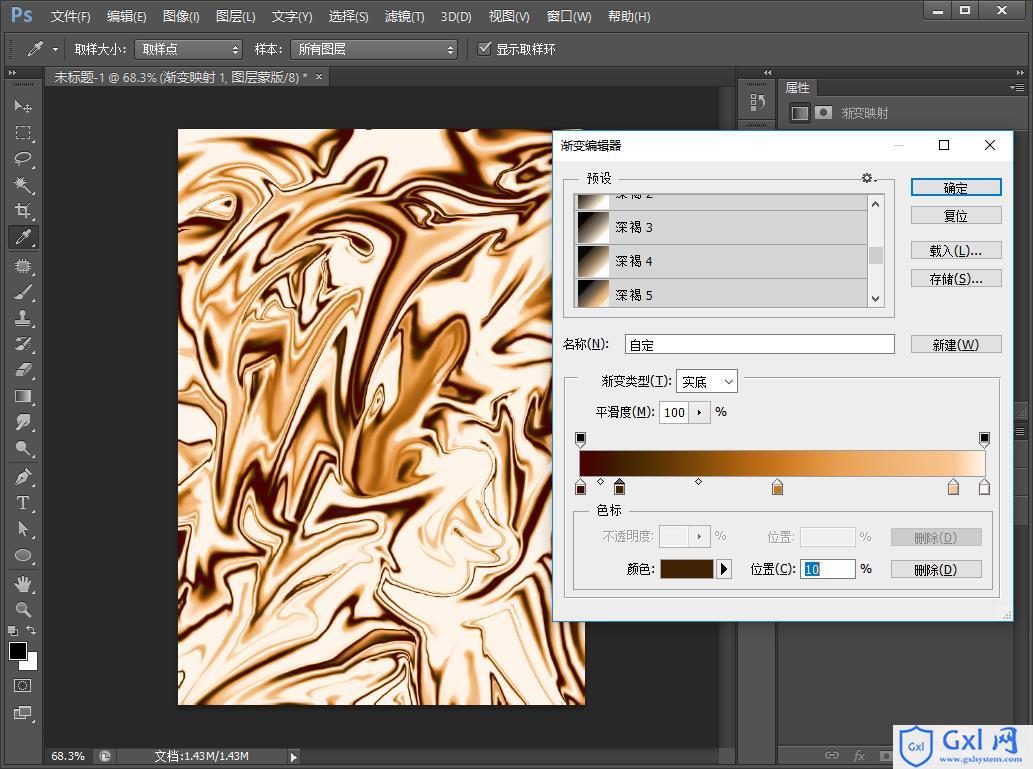Expand the collapsed toolbox panel arrows
The image size is (1033, 769).
click(x=12, y=72)
